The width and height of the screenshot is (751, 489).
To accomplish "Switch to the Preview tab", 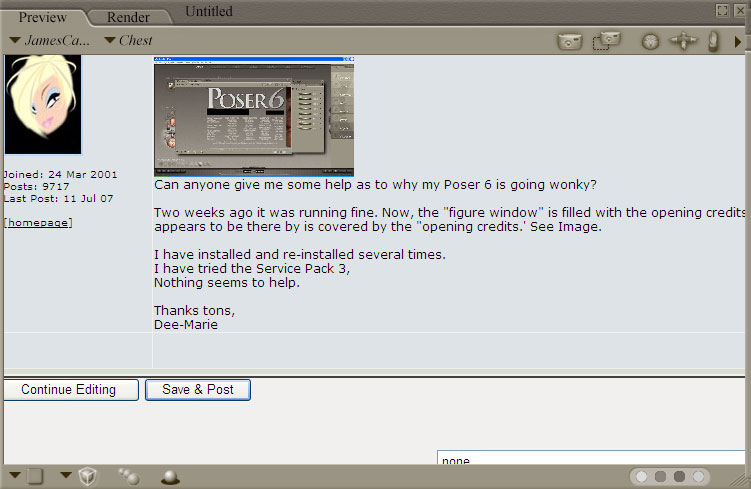I will coord(43,17).
